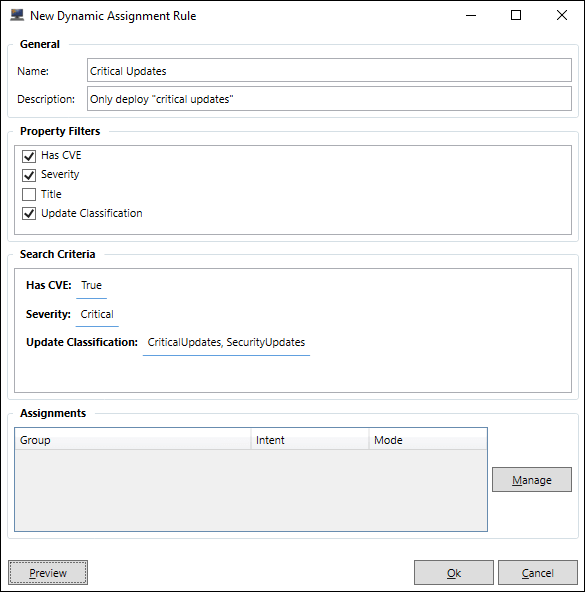Click the Preview button
The height and width of the screenshot is (592, 585).
pyautogui.click(x=48, y=573)
